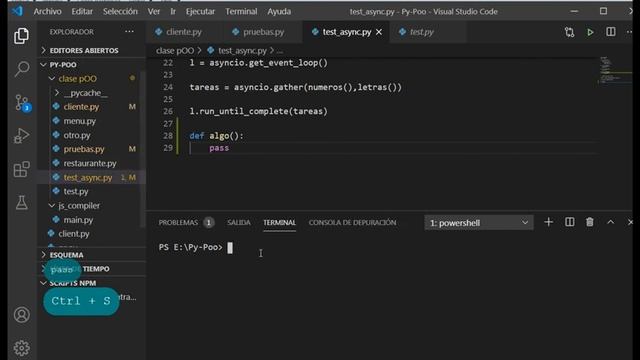640x360 pixels.
Task: Open the Manage gear menu
Action: click(x=21, y=348)
